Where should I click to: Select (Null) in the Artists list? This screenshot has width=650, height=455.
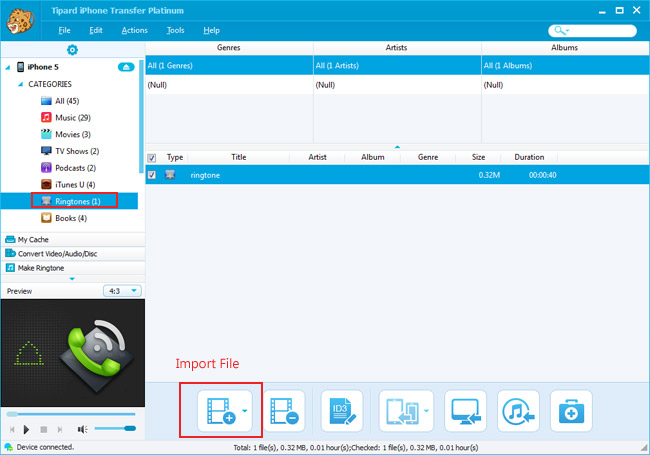[x=397, y=85]
